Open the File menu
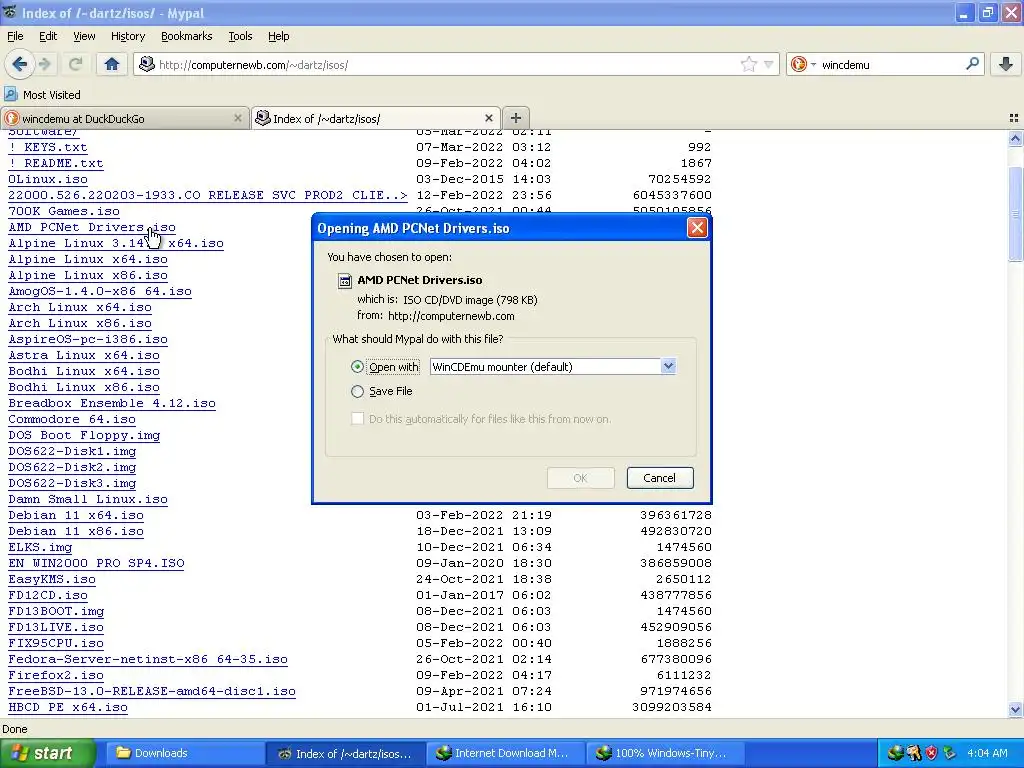Image resolution: width=1024 pixels, height=768 pixels. (x=15, y=36)
